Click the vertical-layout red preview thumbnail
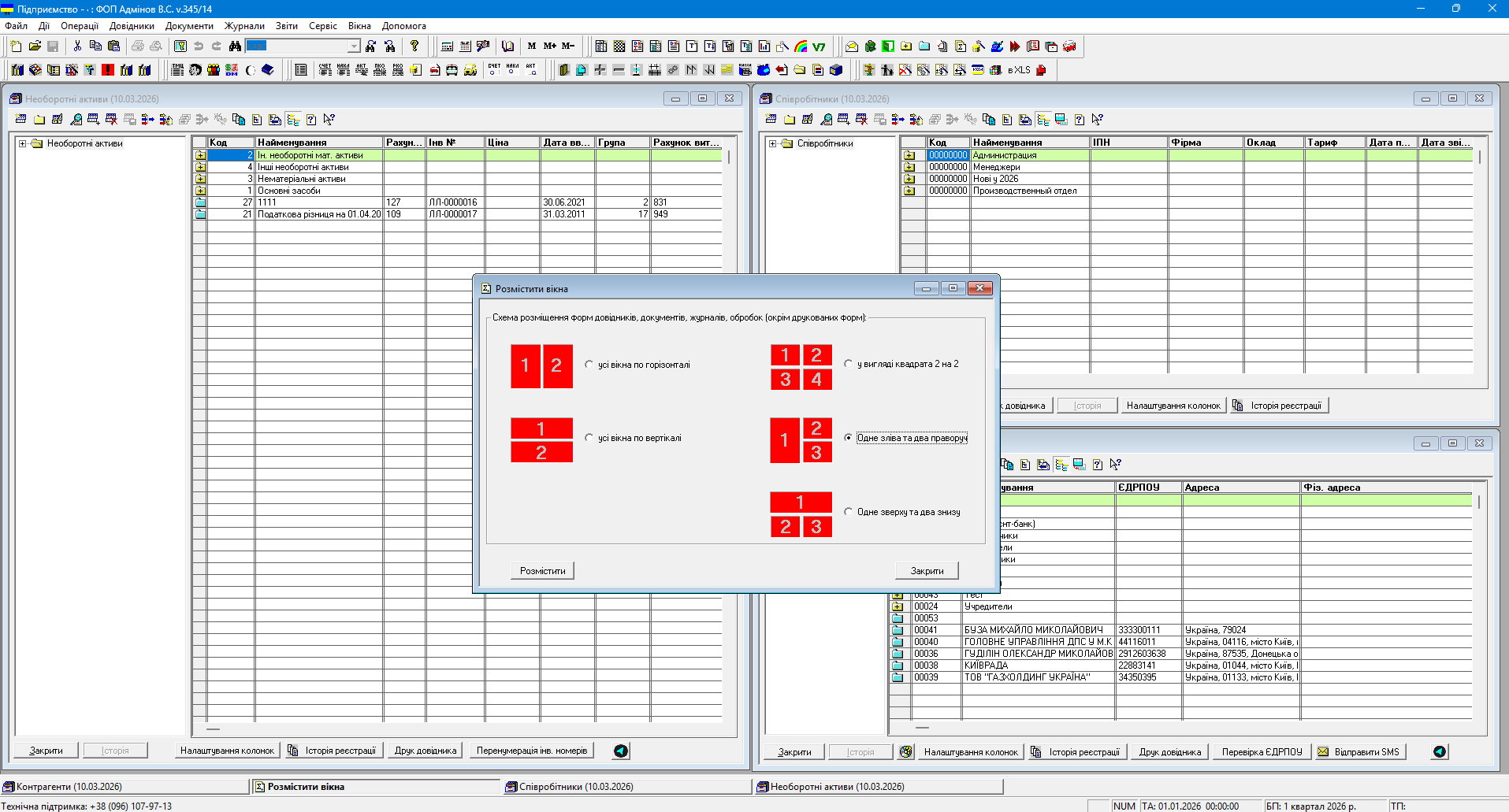Image resolution: width=1509 pixels, height=812 pixels. click(x=541, y=440)
